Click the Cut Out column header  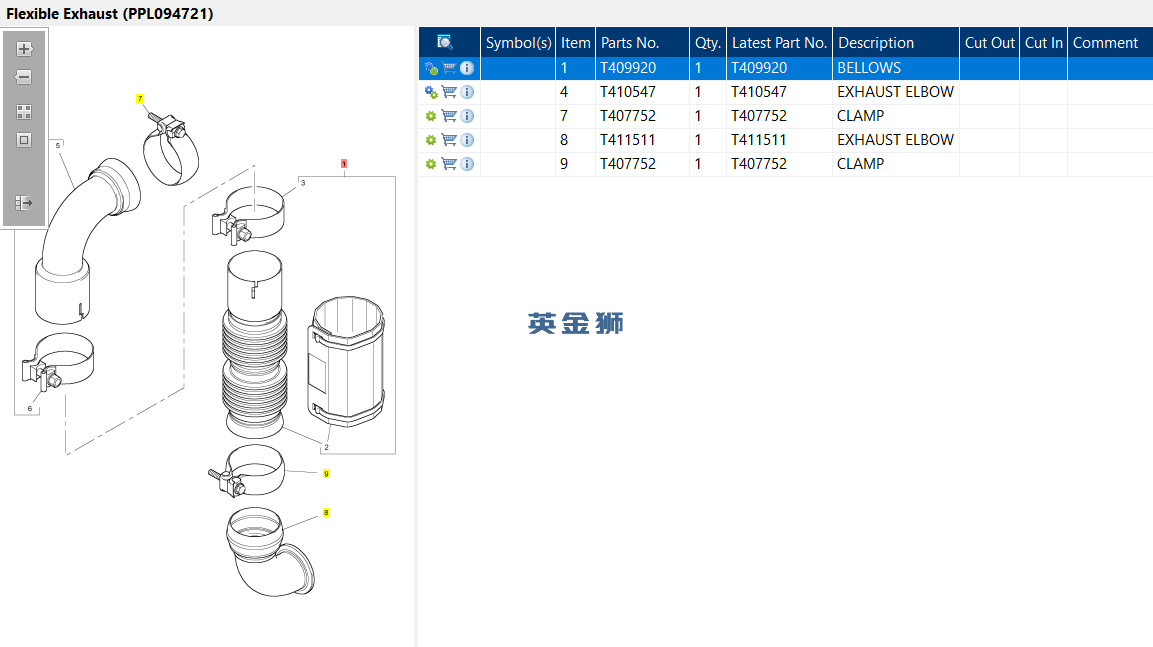pos(990,43)
